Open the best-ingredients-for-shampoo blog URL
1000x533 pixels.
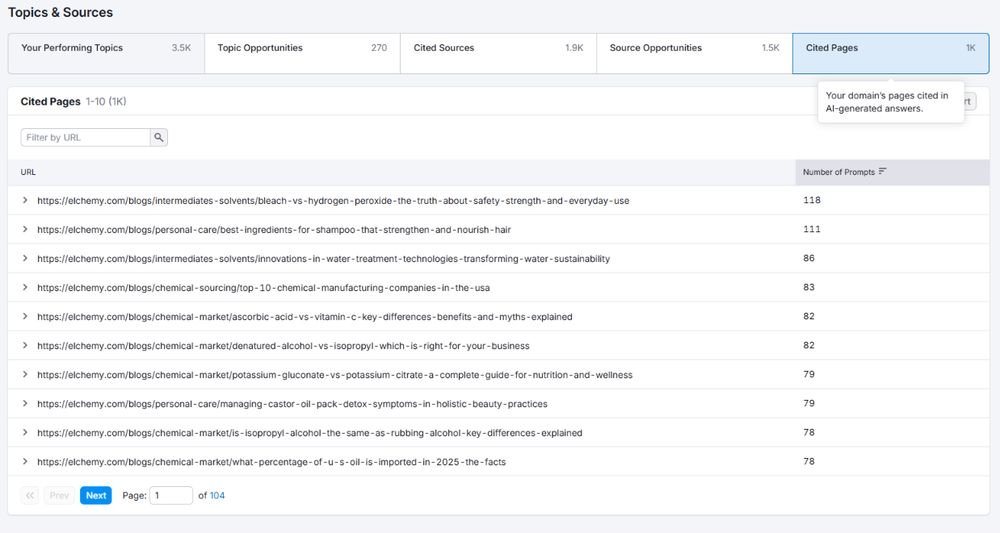click(274, 230)
